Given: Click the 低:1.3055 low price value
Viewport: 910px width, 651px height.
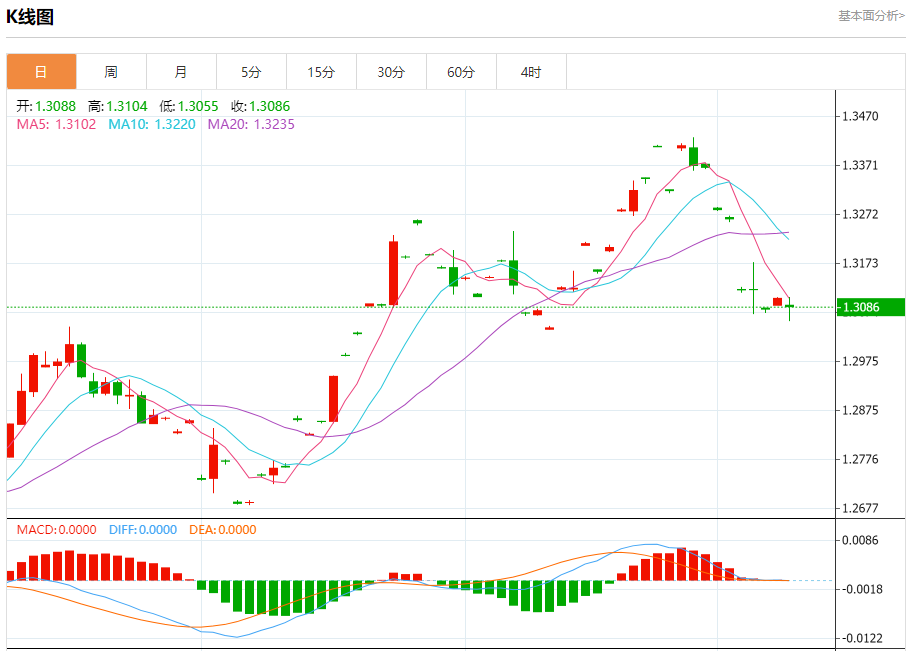Looking at the screenshot, I should click(189, 106).
